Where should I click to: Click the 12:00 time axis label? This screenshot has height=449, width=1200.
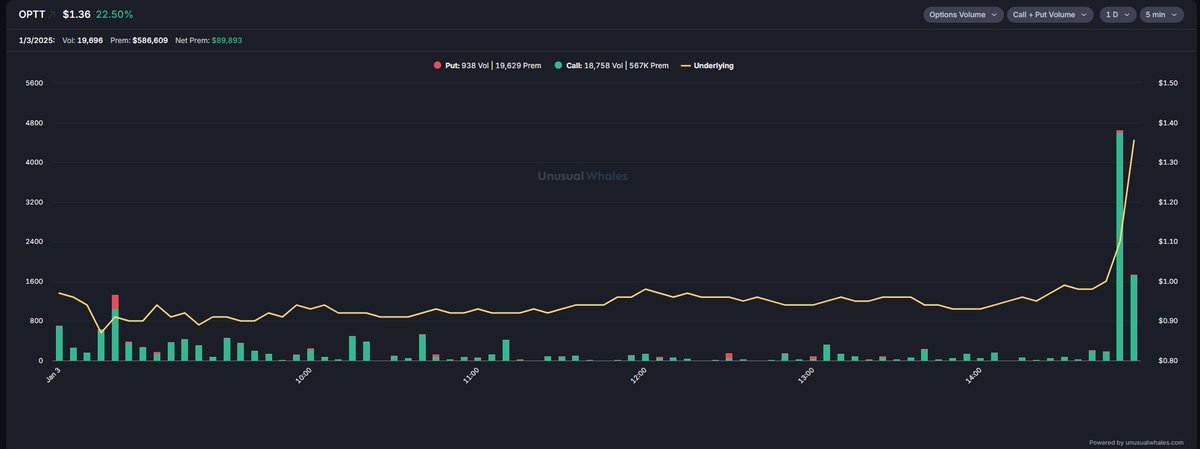click(638, 374)
